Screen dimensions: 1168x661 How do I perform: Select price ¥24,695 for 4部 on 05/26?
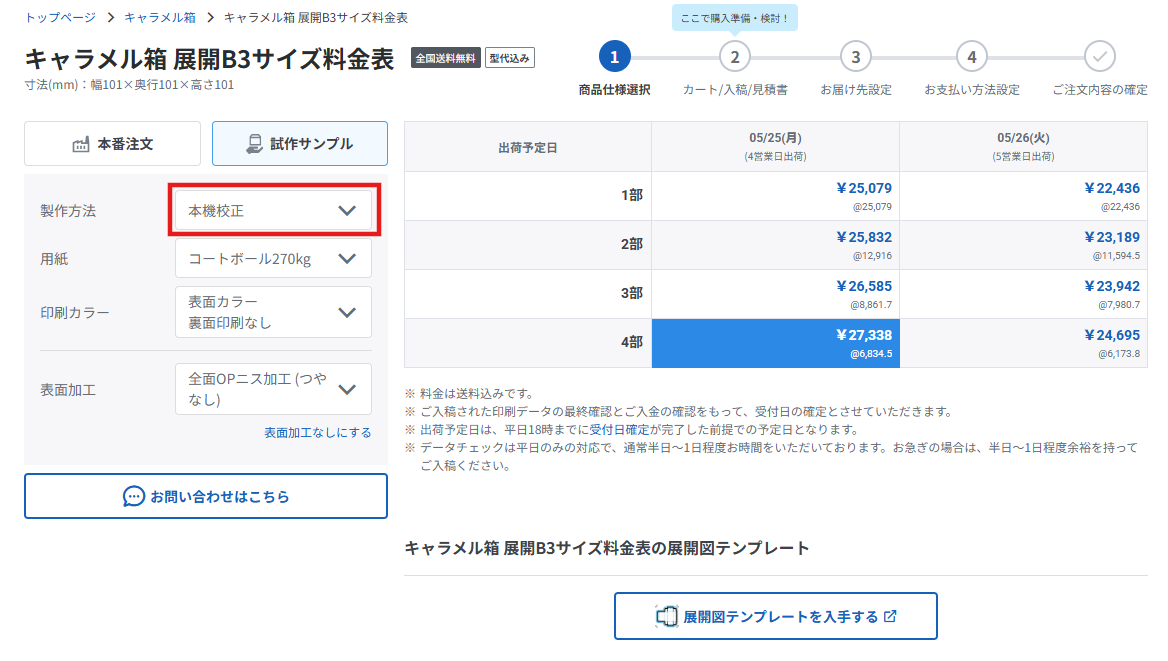1023,344
